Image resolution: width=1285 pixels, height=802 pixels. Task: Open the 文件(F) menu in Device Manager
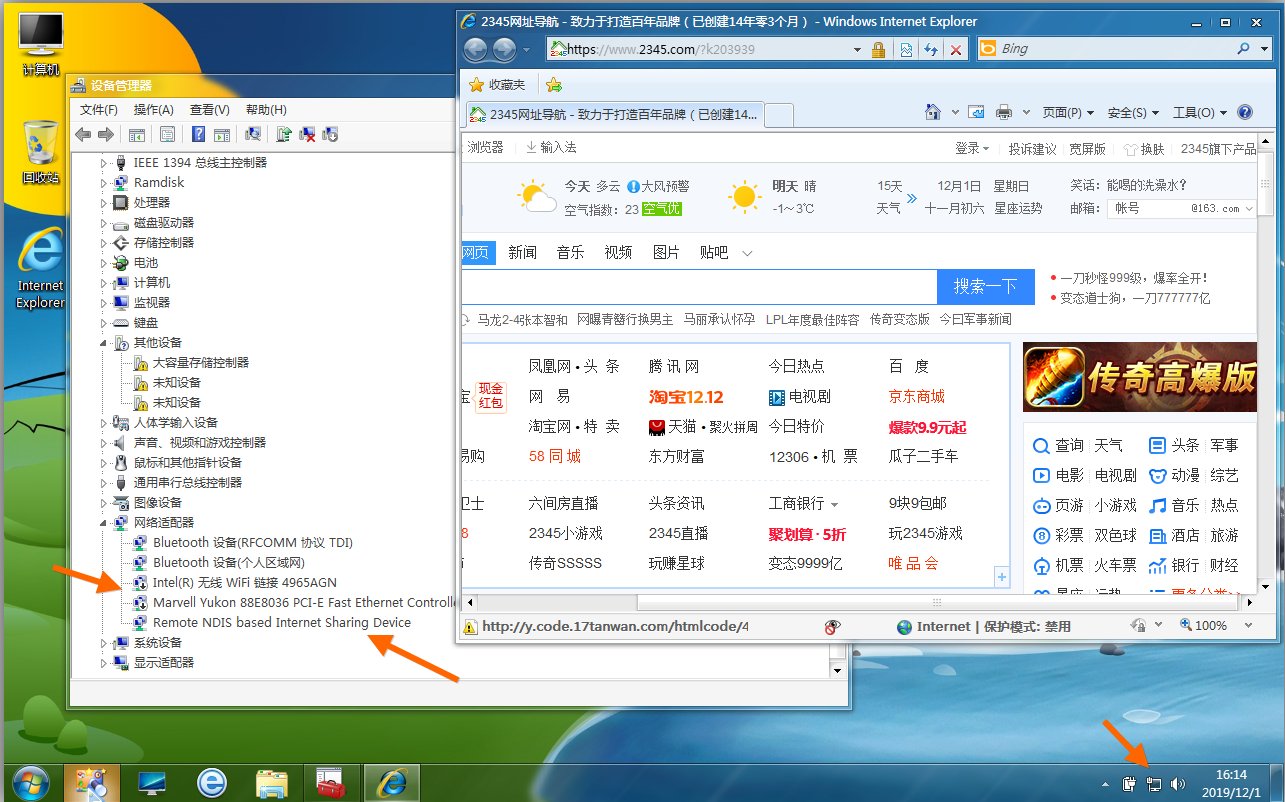[x=99, y=110]
